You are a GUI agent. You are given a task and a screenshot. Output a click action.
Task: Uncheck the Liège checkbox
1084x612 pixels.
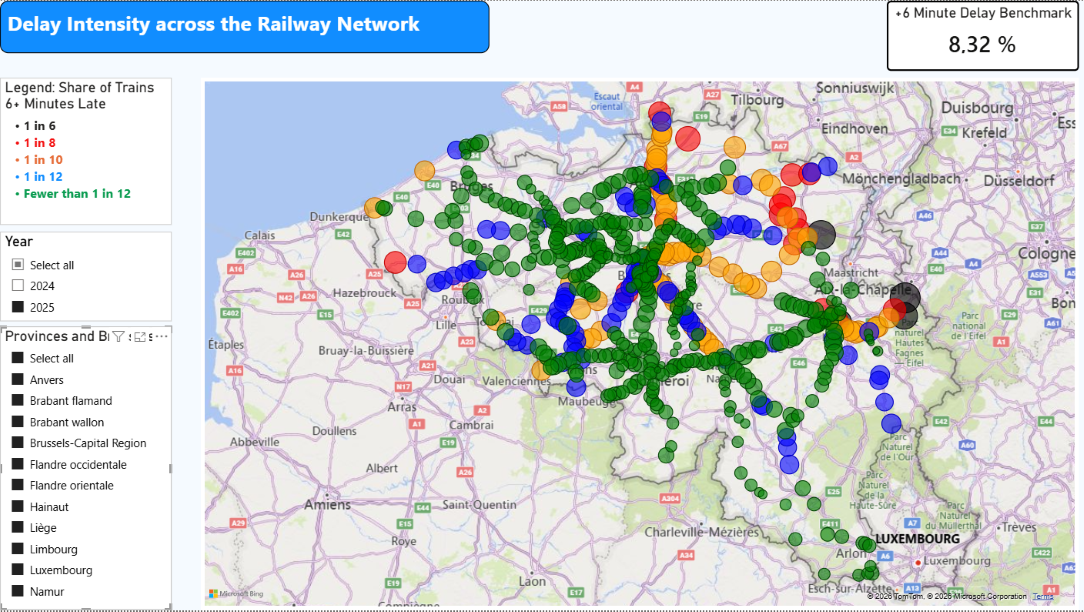(18, 528)
